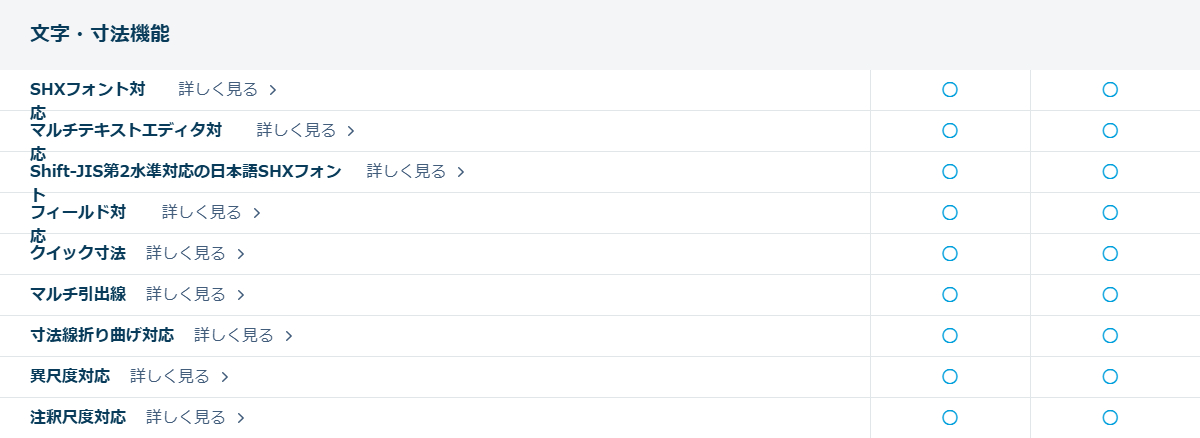1200x438 pixels.
Task: Open 詳しく見る for Shift-JIS第2水準 SHXフォント
Action: [x=406, y=172]
